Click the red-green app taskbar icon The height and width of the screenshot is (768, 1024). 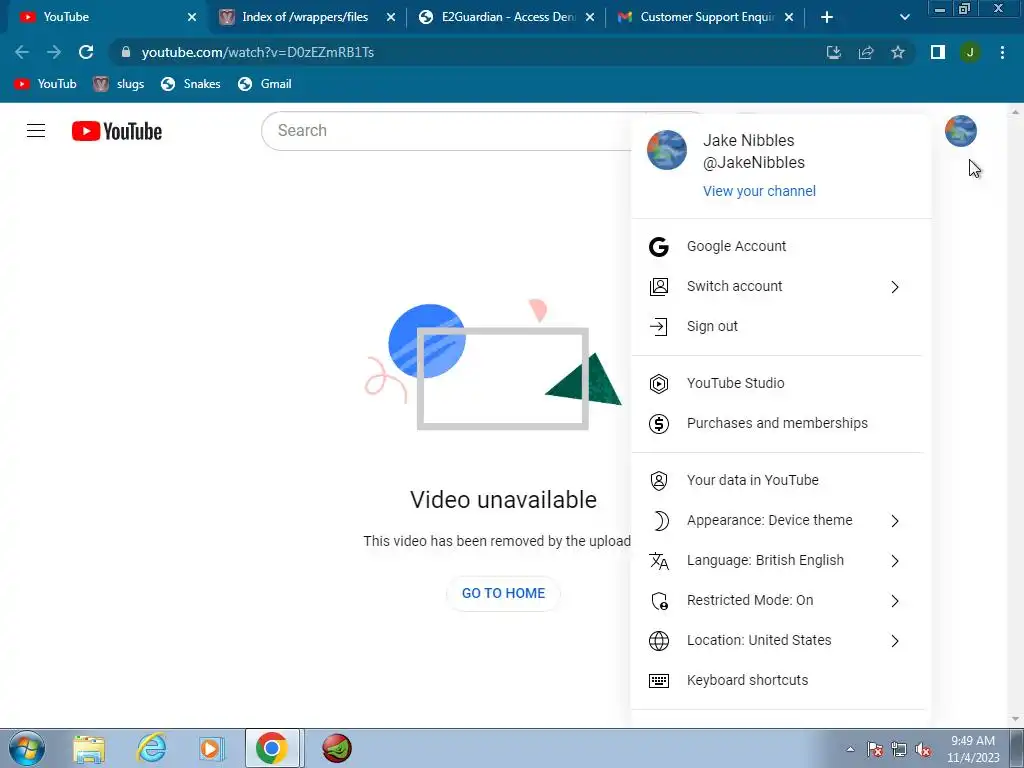coord(337,748)
